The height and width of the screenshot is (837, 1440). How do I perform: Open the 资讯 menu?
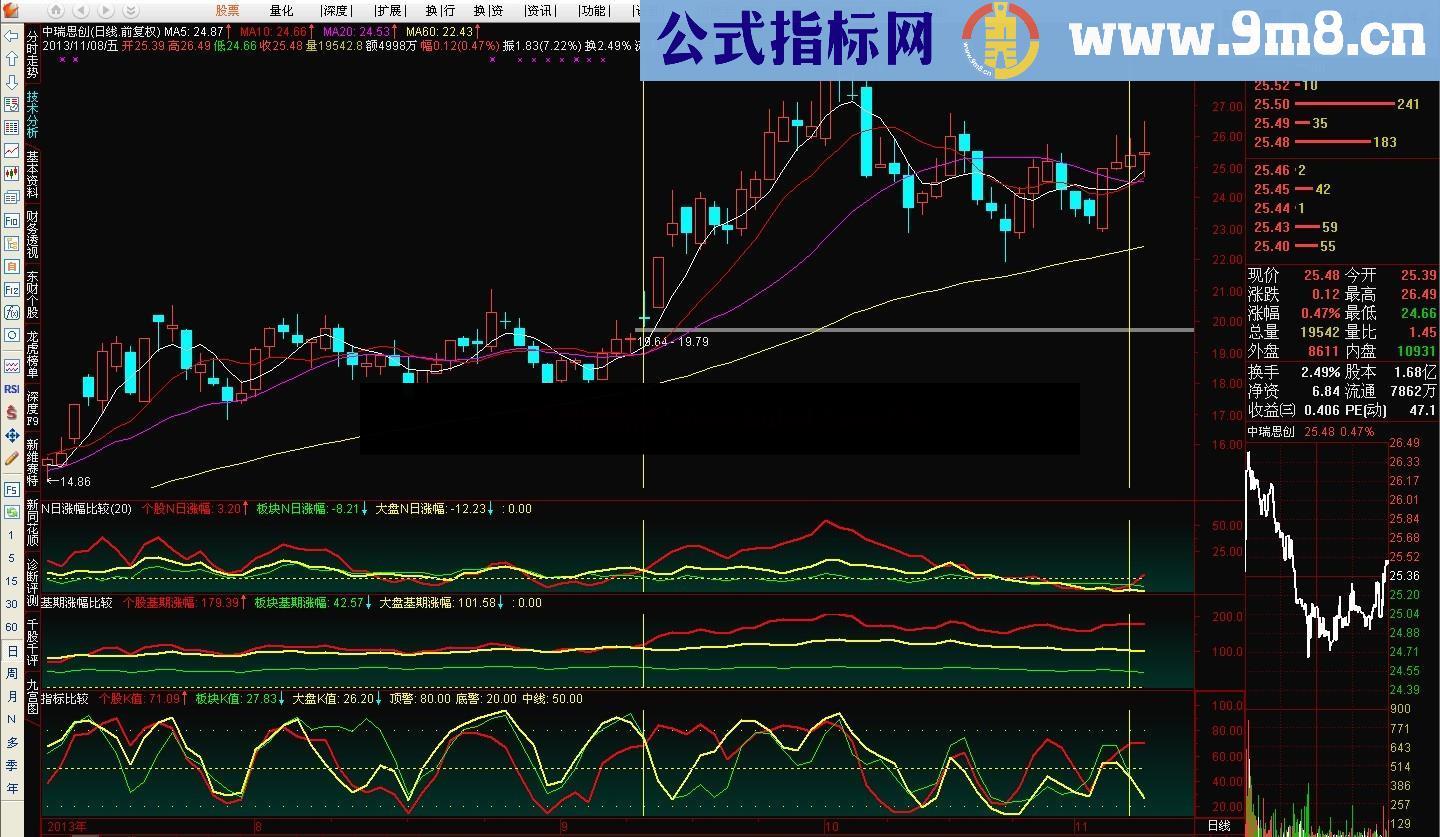pos(539,10)
